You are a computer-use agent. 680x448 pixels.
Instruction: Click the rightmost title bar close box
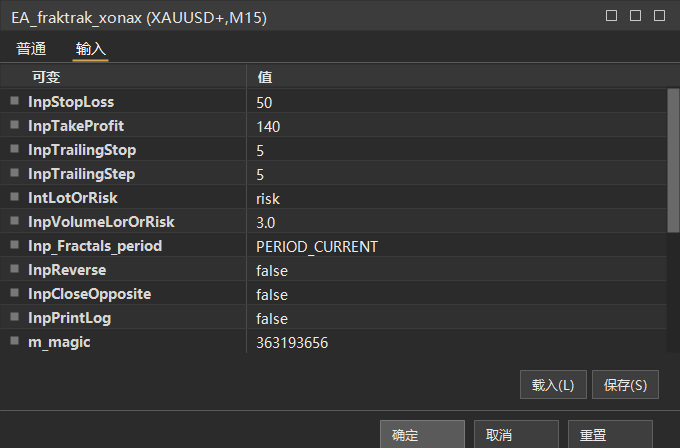[659, 16]
